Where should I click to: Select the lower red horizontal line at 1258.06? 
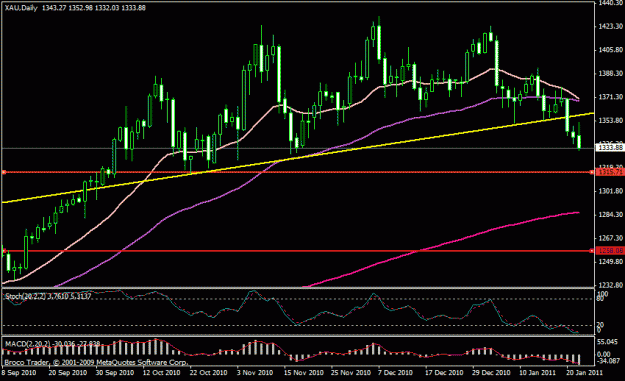[298, 251]
